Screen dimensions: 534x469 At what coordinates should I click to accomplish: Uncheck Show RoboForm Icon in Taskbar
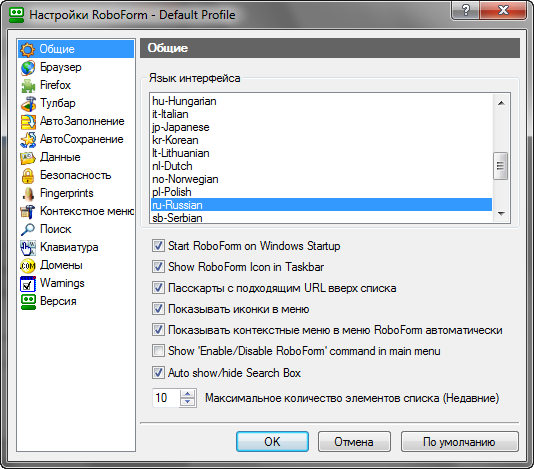[158, 267]
